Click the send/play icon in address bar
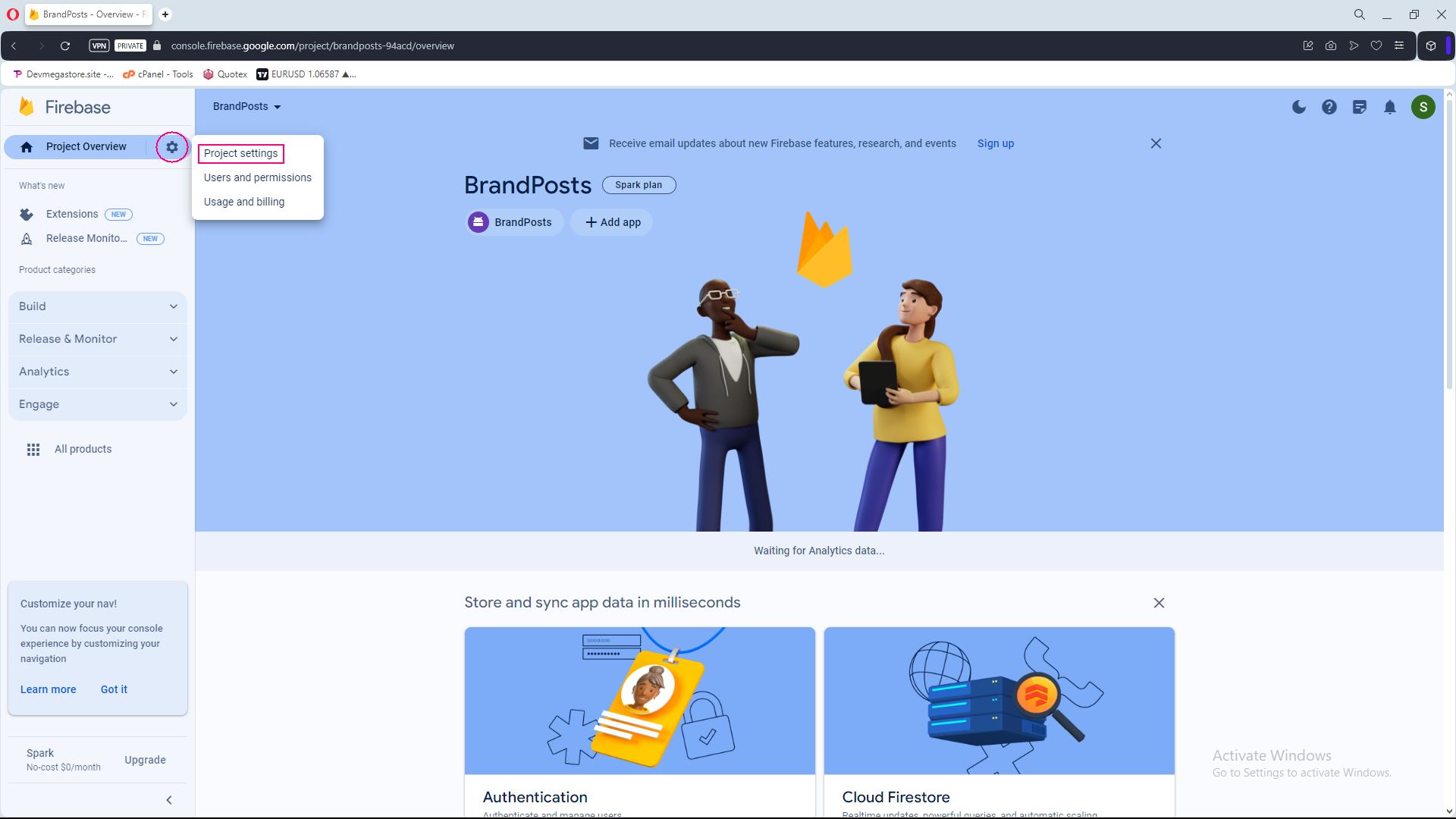This screenshot has height=819, width=1456. [1354, 45]
